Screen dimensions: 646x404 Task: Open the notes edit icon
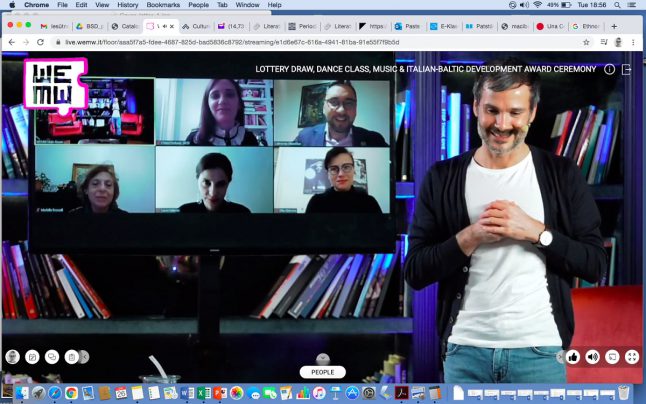[x=32, y=356]
